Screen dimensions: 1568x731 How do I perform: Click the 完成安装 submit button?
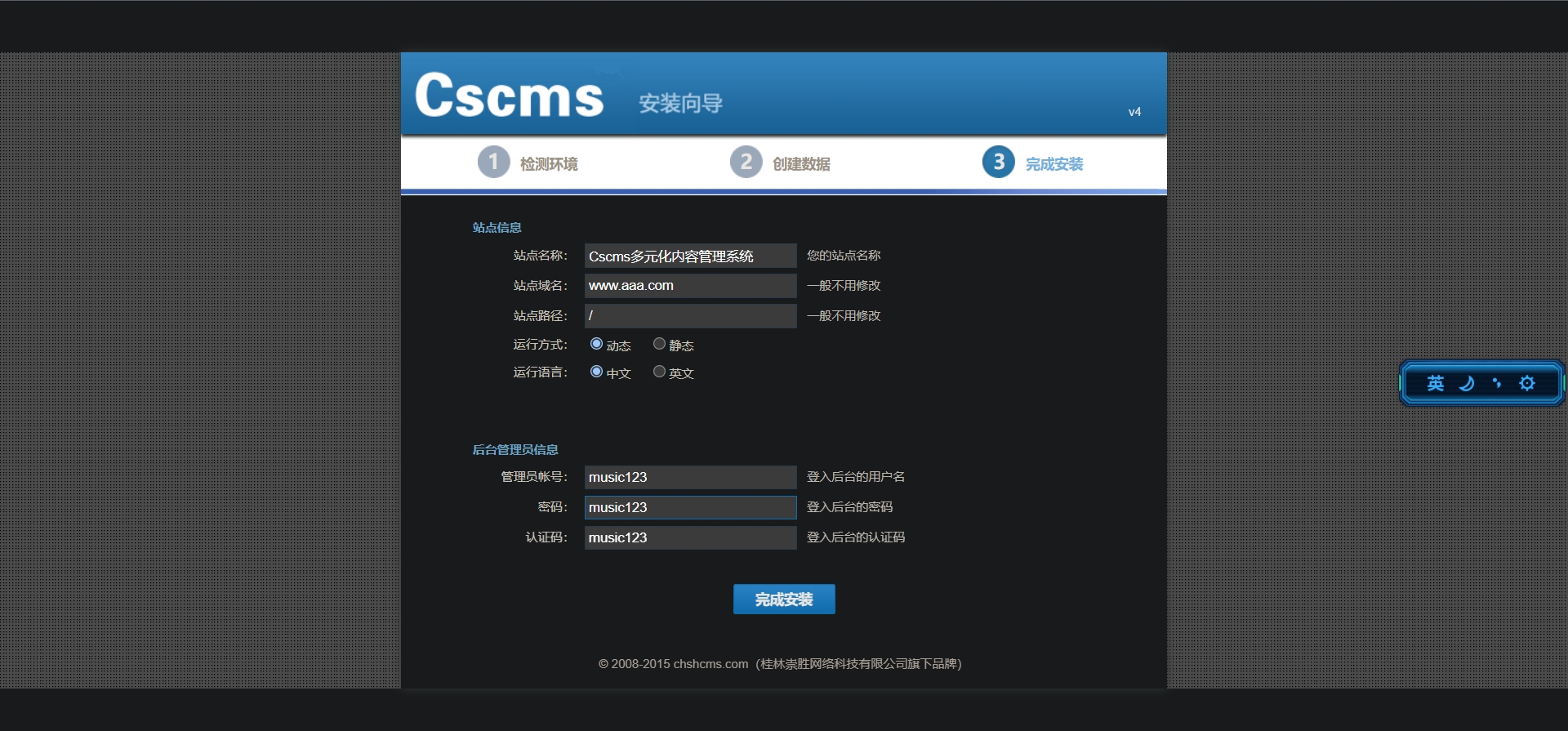783,599
